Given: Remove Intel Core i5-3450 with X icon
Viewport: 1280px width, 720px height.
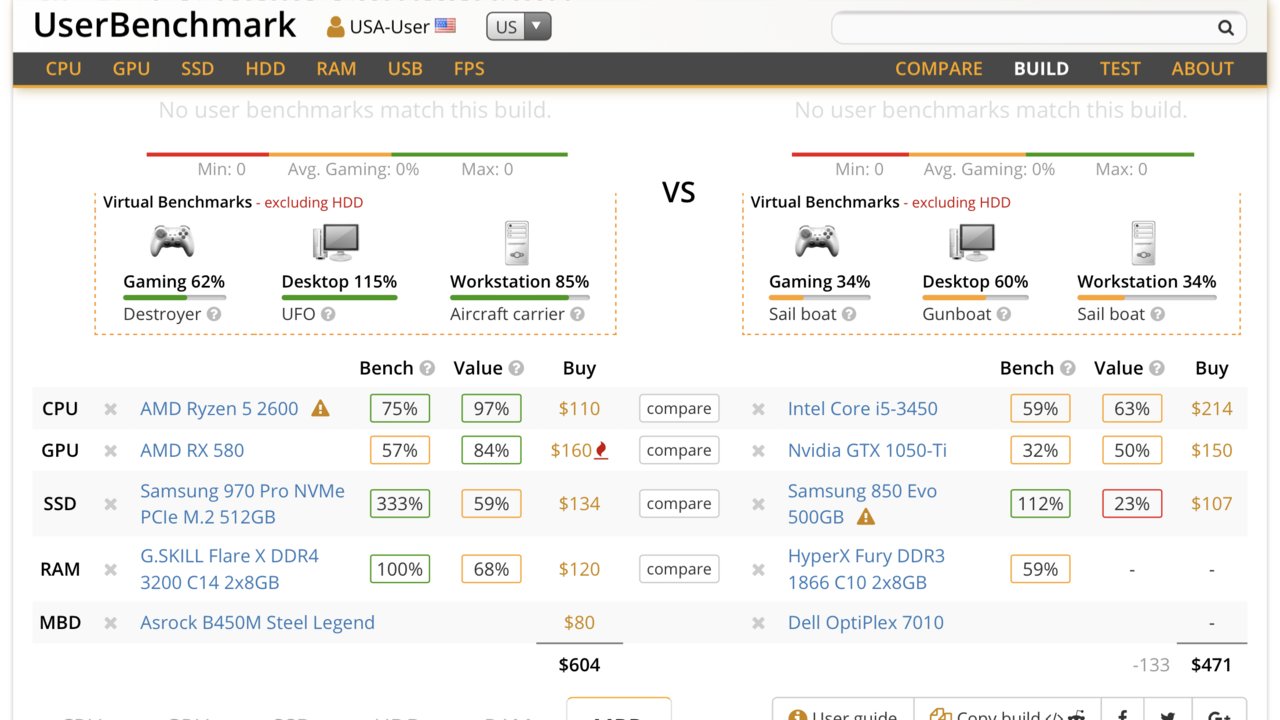Looking at the screenshot, I should 759,409.
